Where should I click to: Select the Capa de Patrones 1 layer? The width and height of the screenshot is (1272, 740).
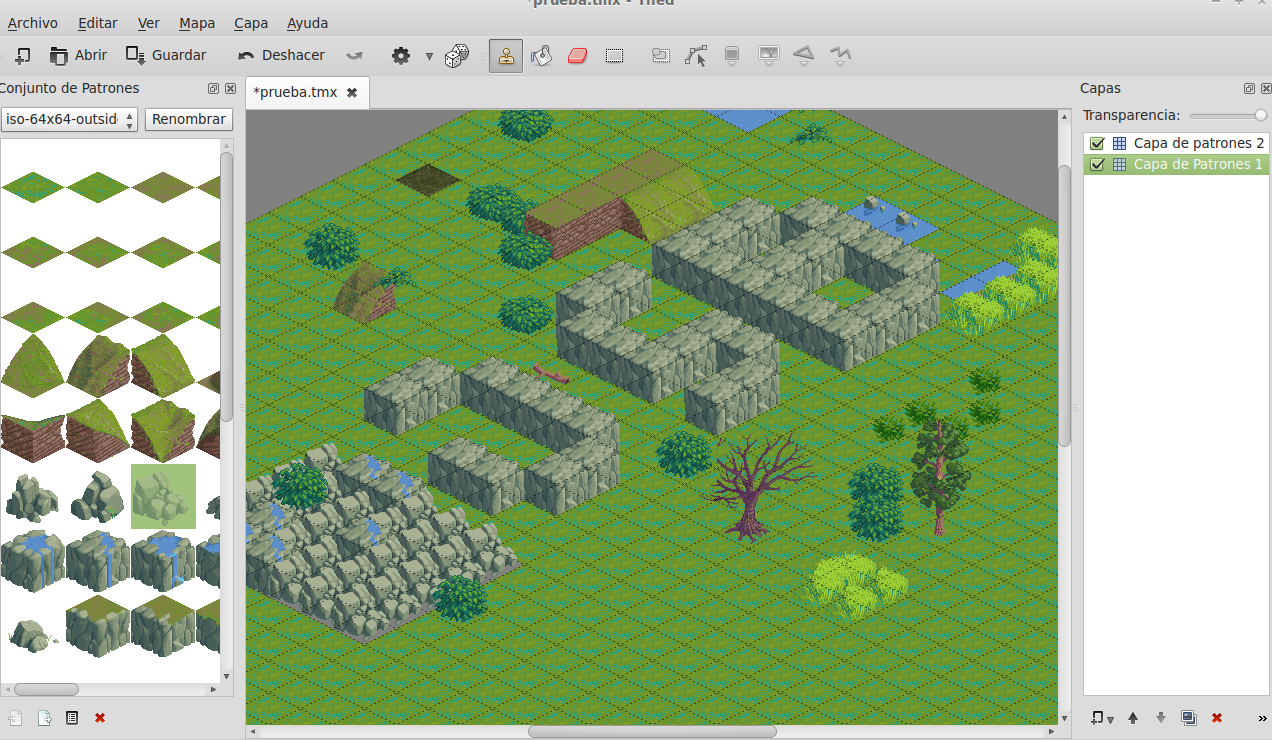pos(1176,164)
